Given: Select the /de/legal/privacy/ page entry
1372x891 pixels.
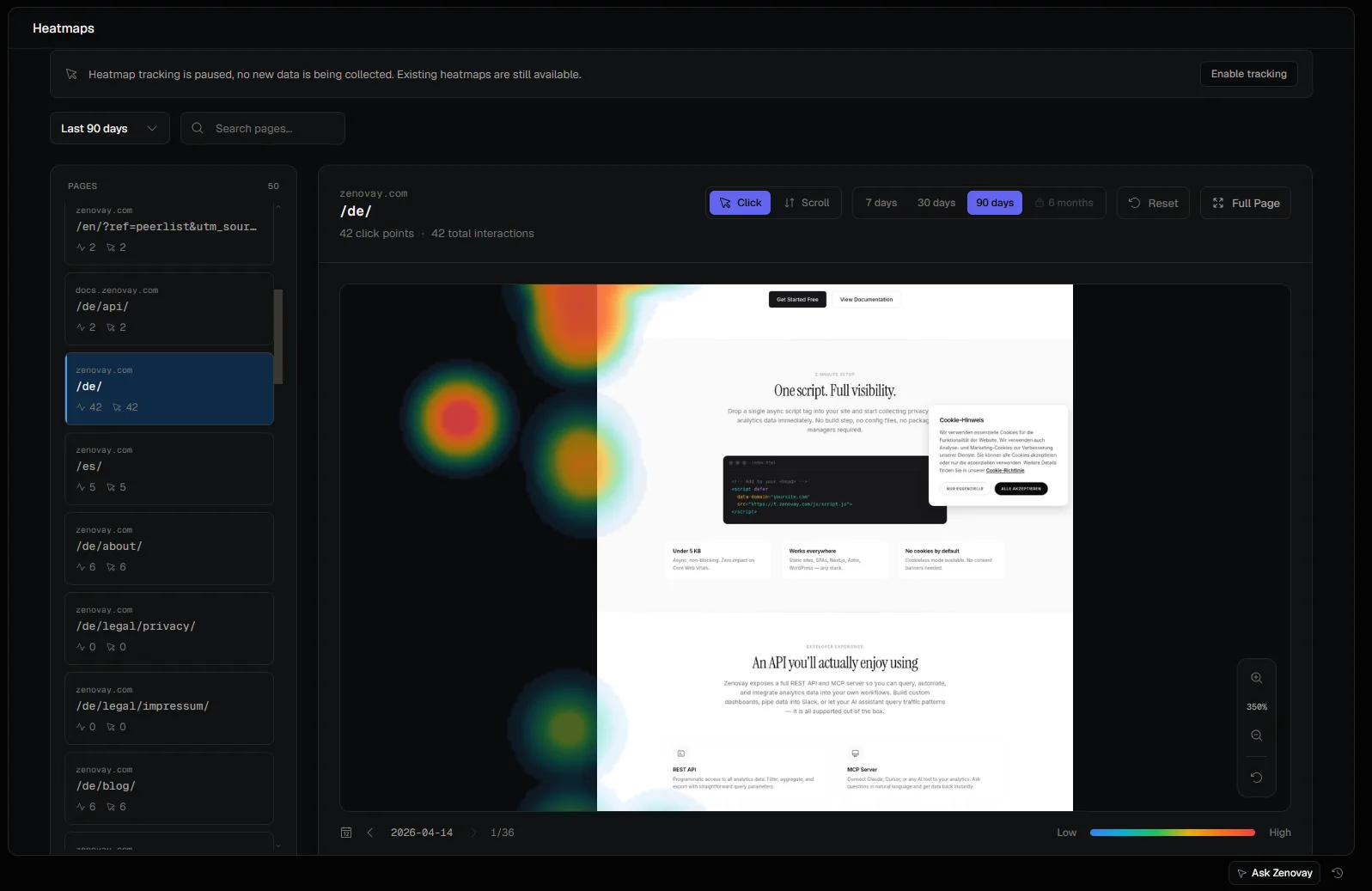Looking at the screenshot, I should tap(169, 628).
